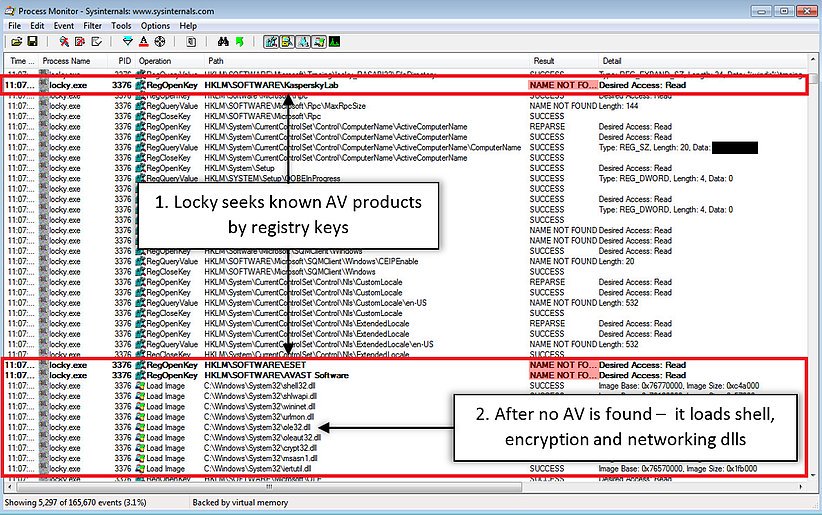Click the horizontal scrollbar thumb
822x515 pixels.
(x=267, y=487)
